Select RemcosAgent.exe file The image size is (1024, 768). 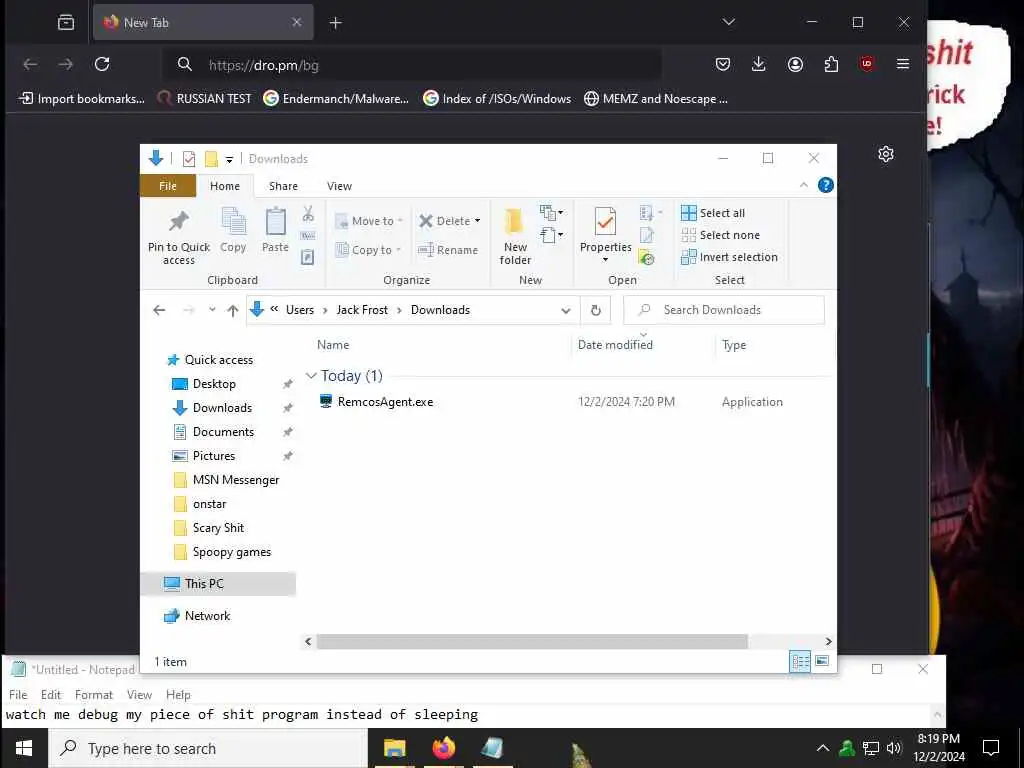385,402
